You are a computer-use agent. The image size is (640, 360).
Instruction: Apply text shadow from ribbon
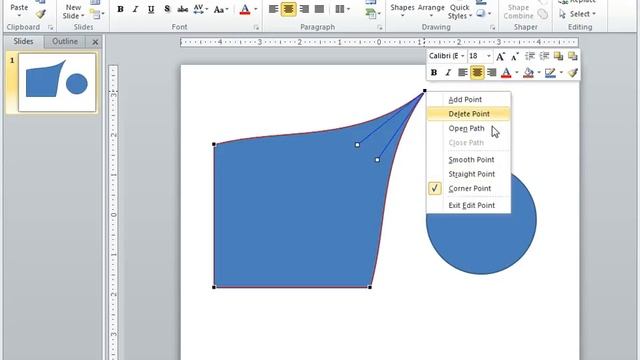pyautogui.click(x=167, y=9)
